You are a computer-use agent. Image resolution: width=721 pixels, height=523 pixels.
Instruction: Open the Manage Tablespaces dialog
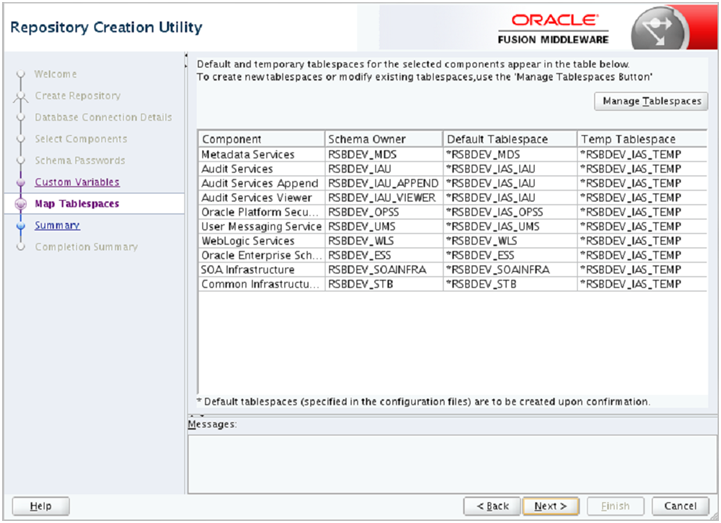(651, 101)
